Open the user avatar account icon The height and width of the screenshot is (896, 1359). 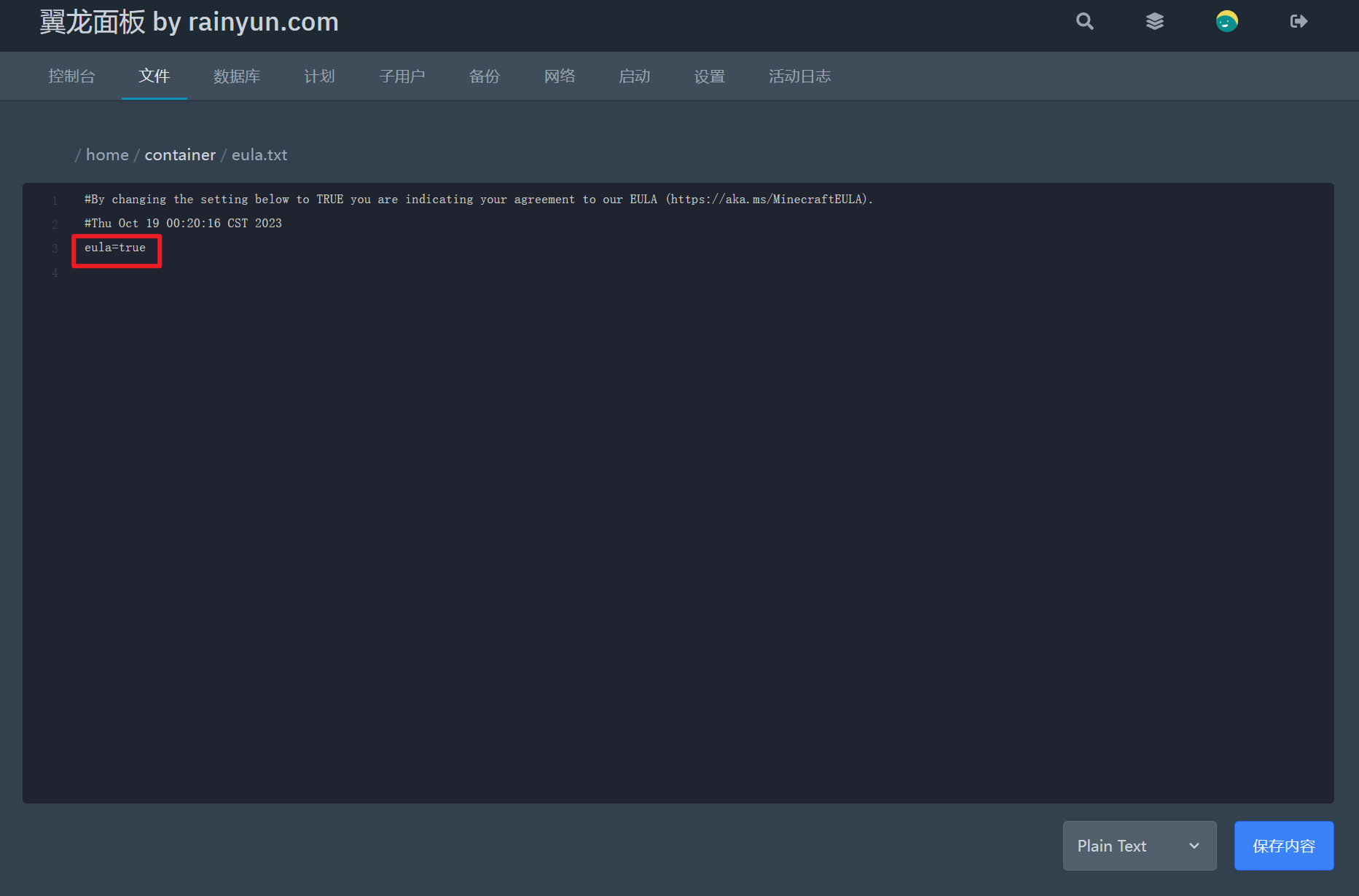click(1226, 21)
